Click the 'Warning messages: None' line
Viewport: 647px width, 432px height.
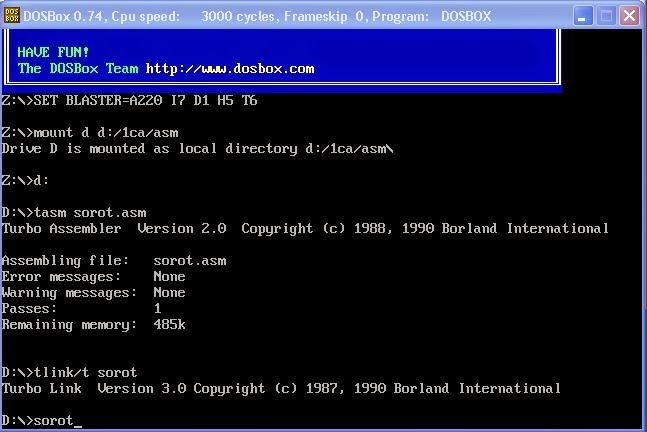93,293
